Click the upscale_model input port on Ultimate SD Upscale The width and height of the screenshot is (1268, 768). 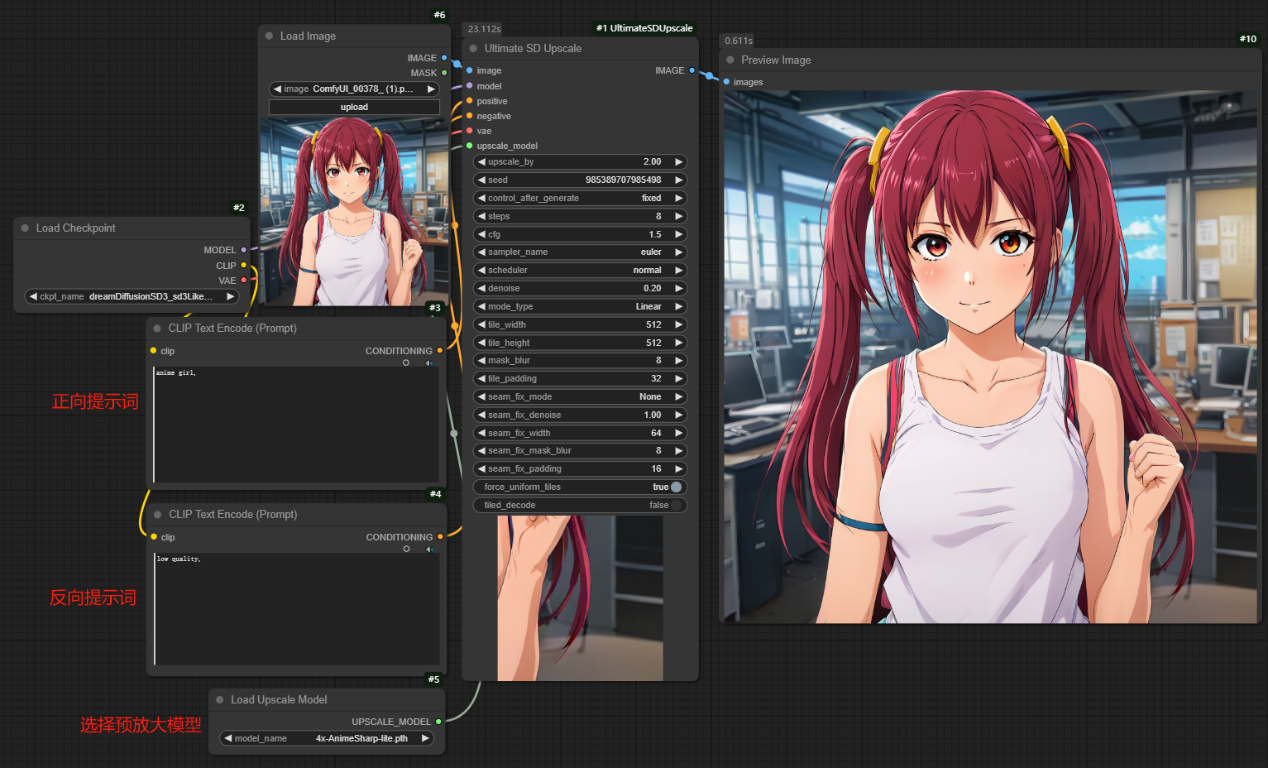tap(469, 146)
